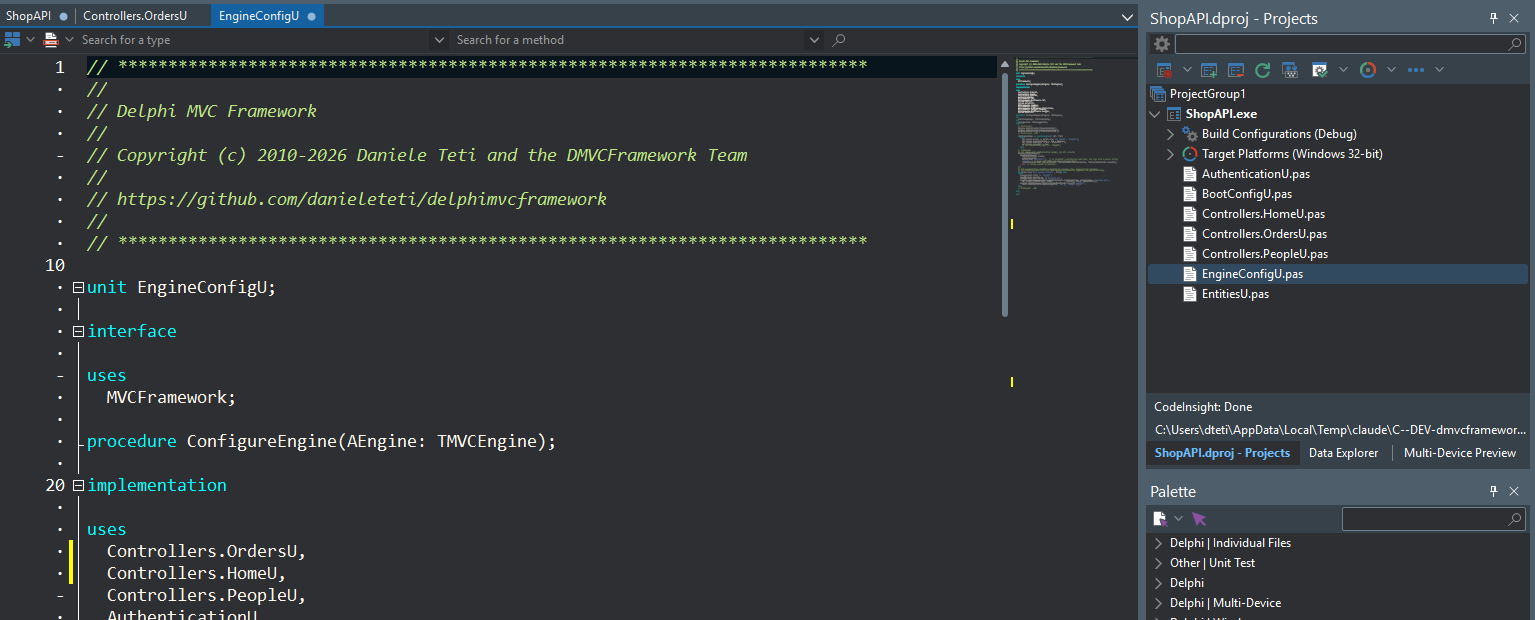1535x620 pixels.
Task: Open the Projects panel gear settings
Action: click(x=1162, y=44)
